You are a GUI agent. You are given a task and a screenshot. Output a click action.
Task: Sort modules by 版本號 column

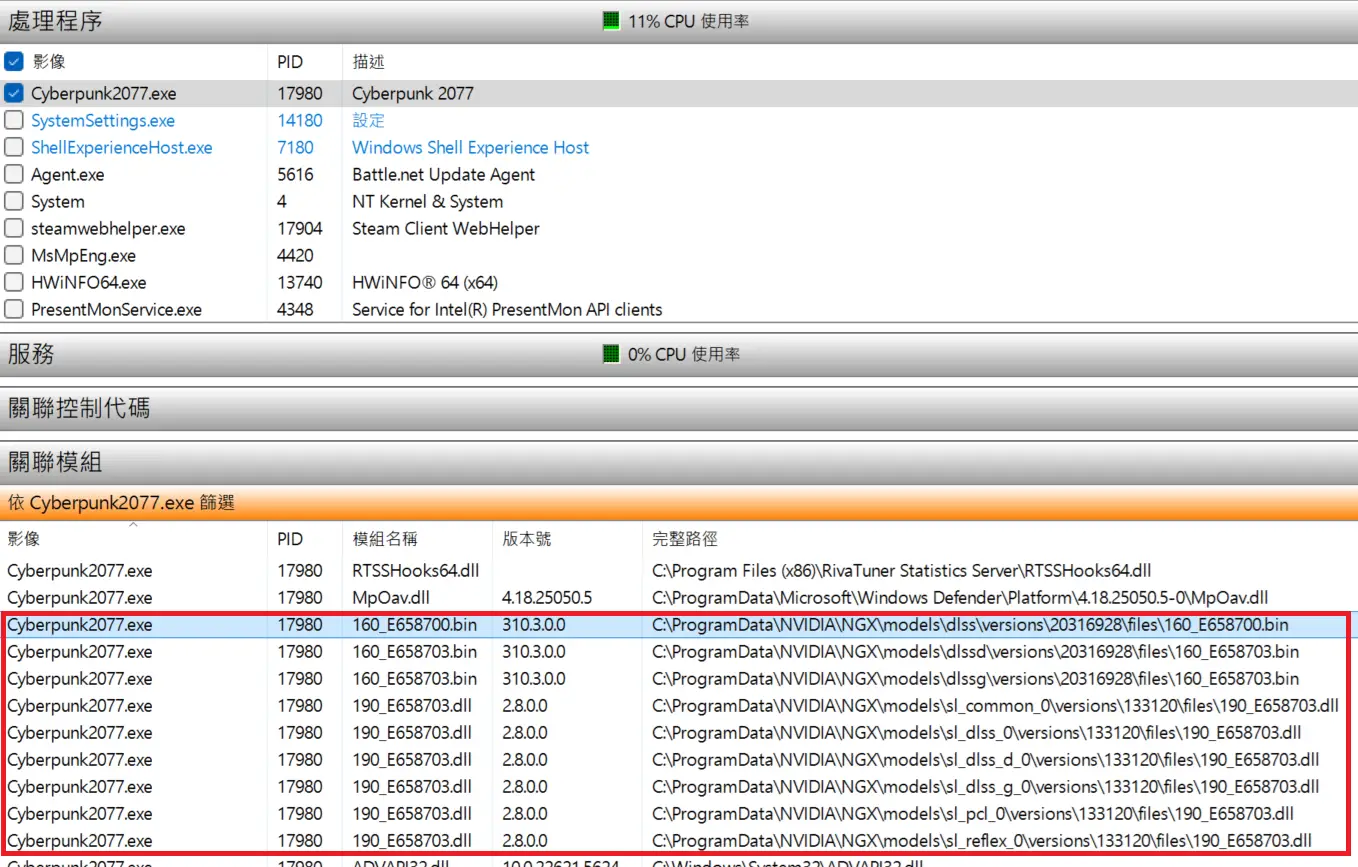[526, 539]
